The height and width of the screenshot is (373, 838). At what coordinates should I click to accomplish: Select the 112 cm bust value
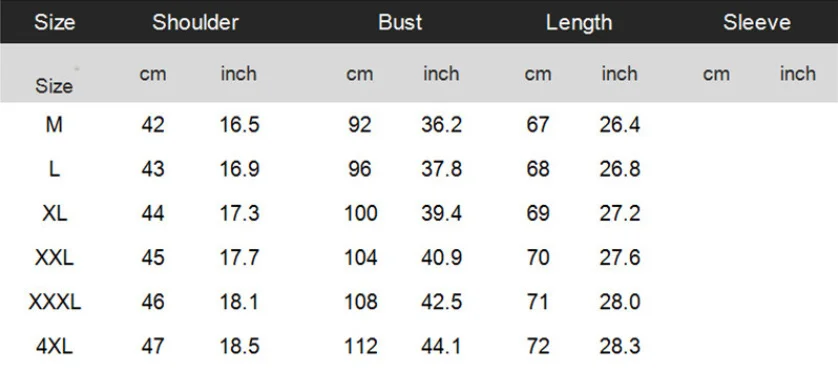[361, 347]
